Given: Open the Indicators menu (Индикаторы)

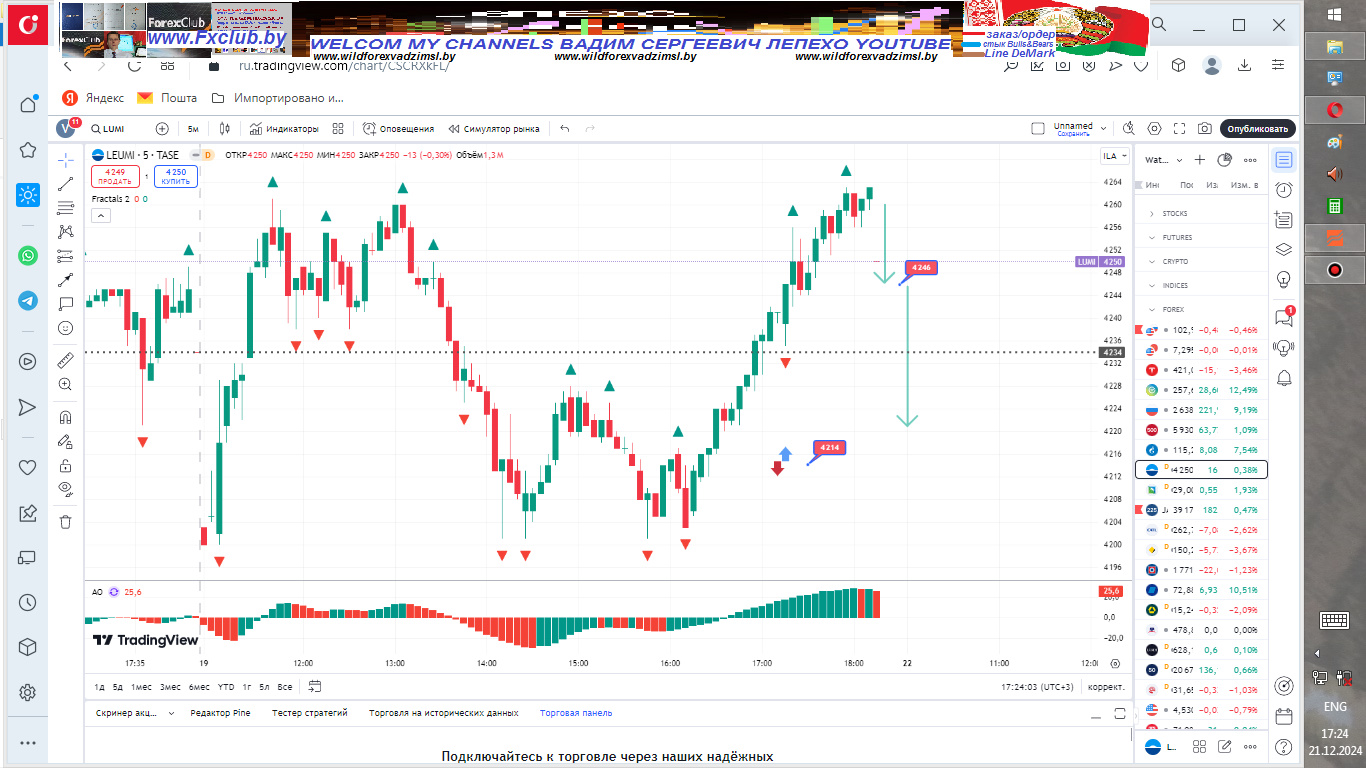Looking at the screenshot, I should tap(284, 129).
